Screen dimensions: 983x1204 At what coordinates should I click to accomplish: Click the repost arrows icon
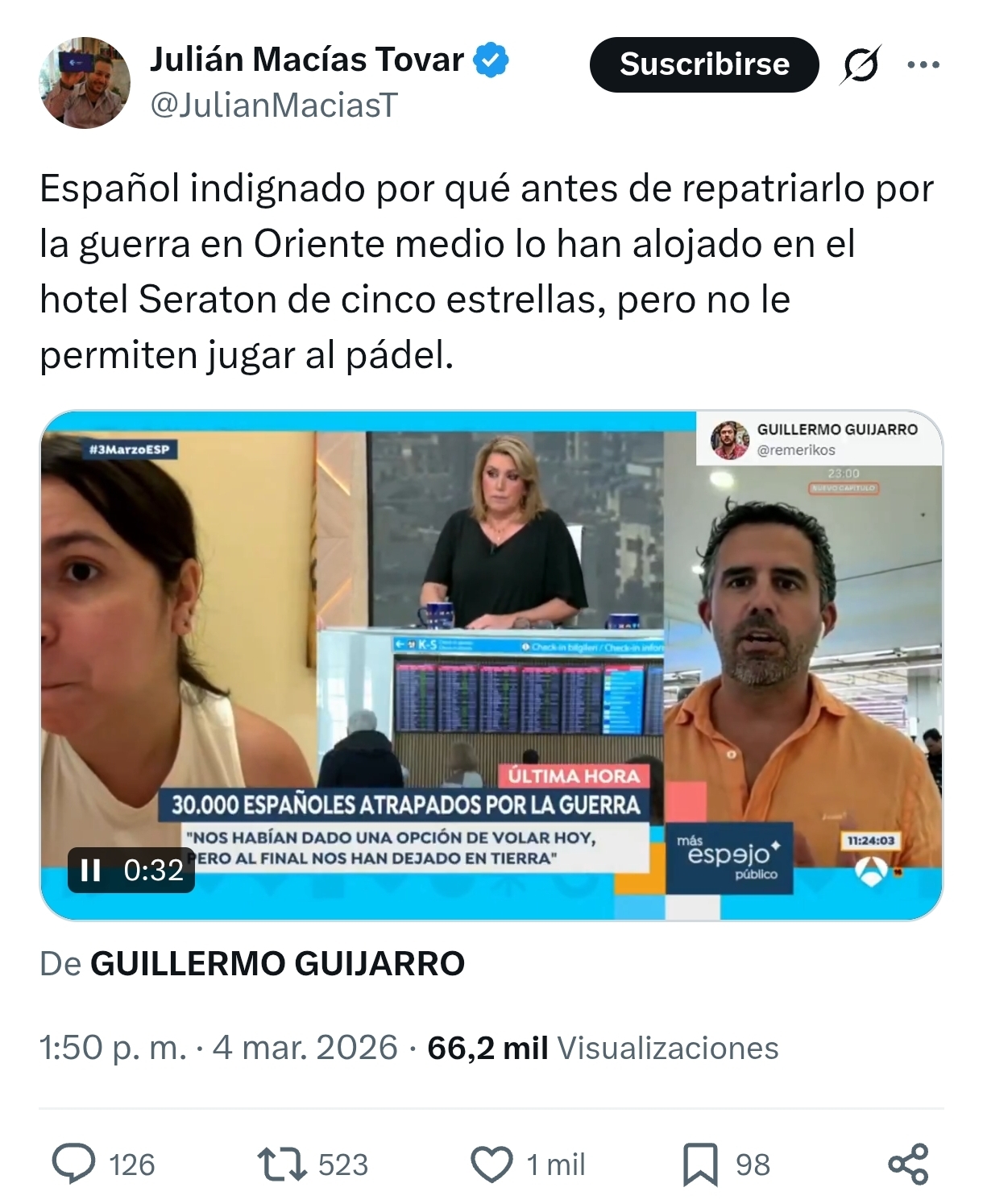[x=281, y=1164]
